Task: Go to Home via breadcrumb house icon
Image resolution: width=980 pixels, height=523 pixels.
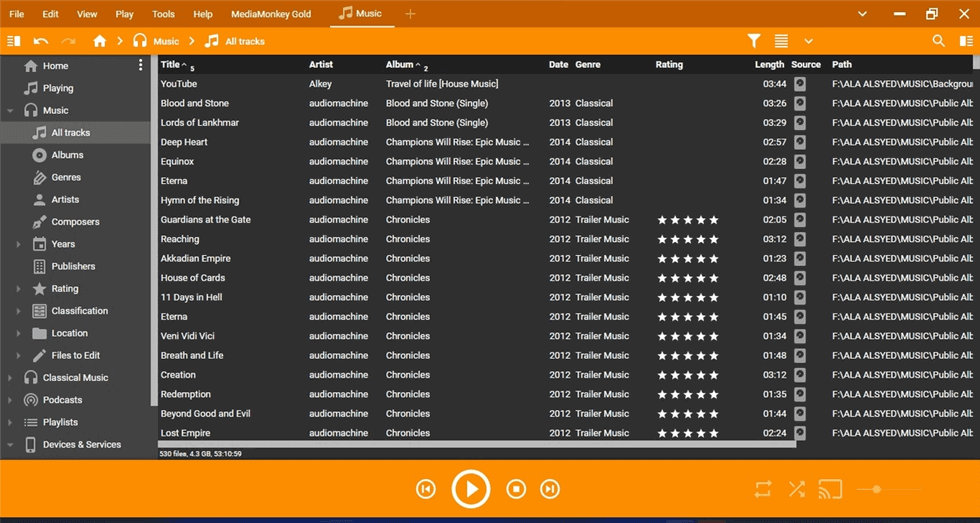Action: 99,41
